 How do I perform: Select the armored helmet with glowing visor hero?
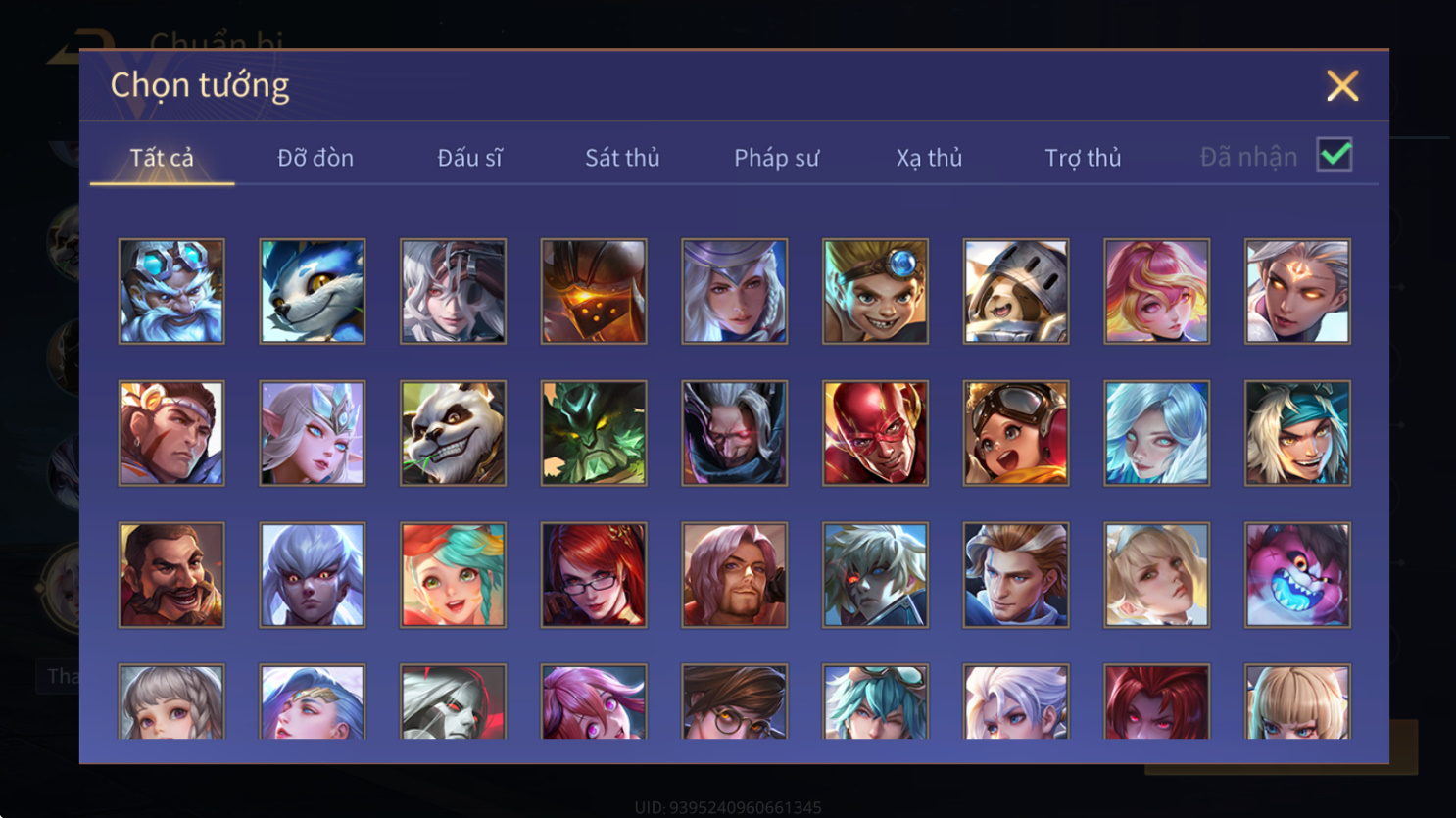(594, 291)
